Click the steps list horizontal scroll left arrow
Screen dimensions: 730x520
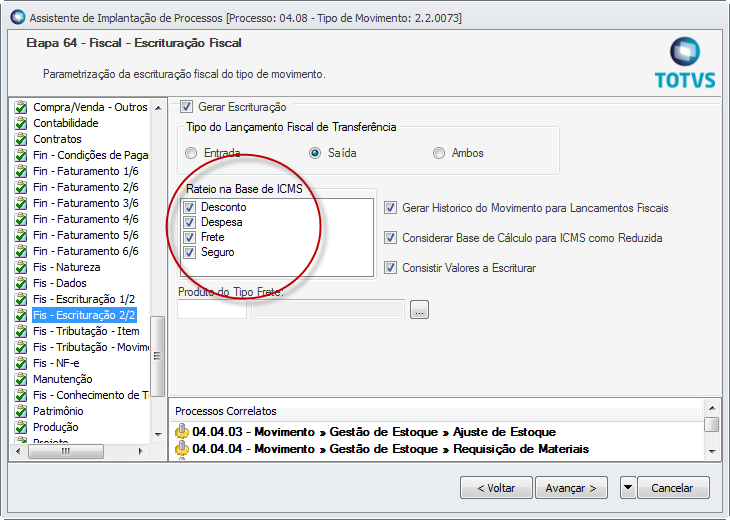click(19, 451)
